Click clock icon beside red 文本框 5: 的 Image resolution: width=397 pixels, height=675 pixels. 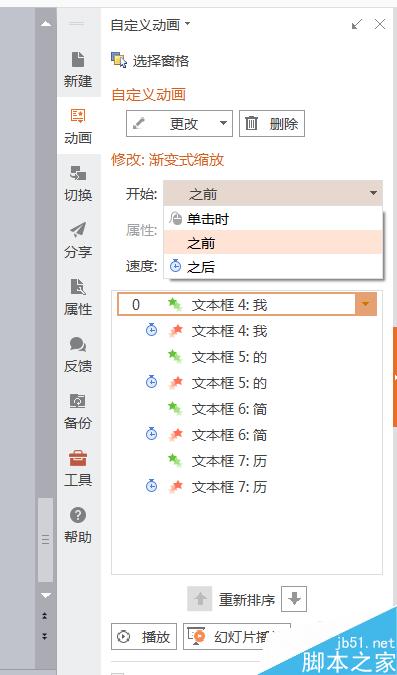[x=151, y=382]
